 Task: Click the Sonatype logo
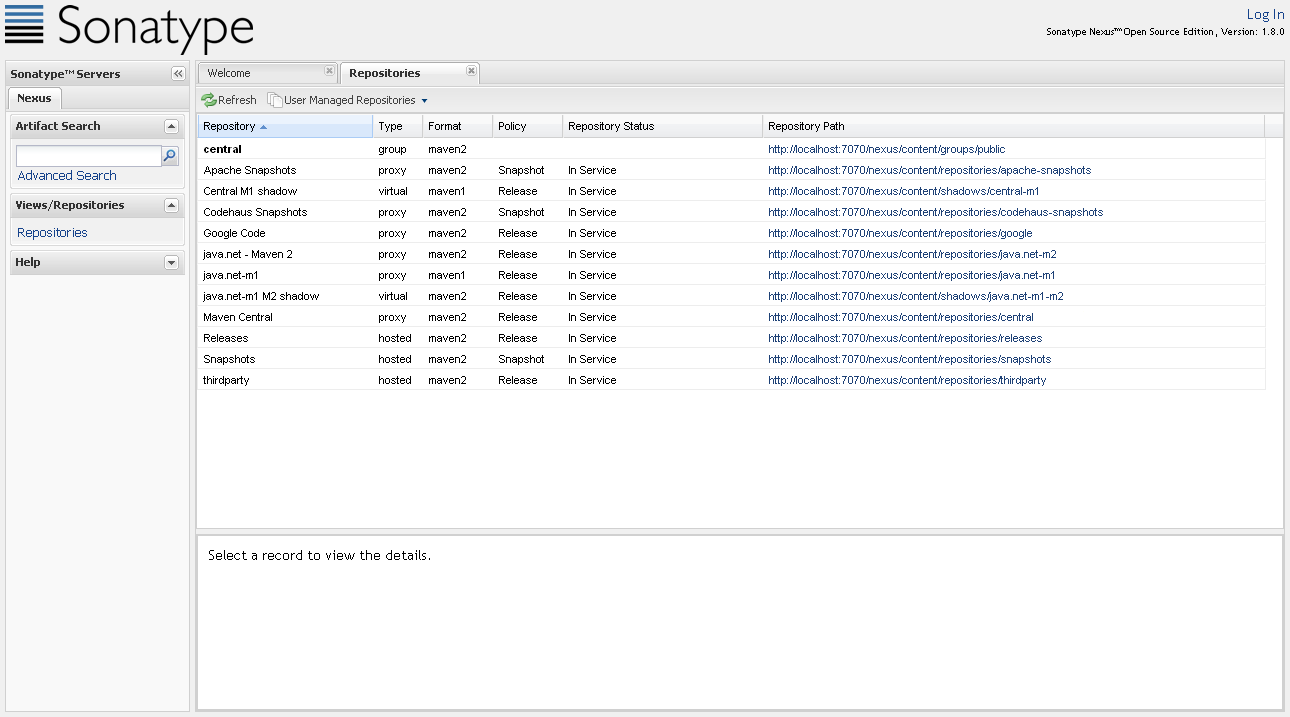[129, 28]
